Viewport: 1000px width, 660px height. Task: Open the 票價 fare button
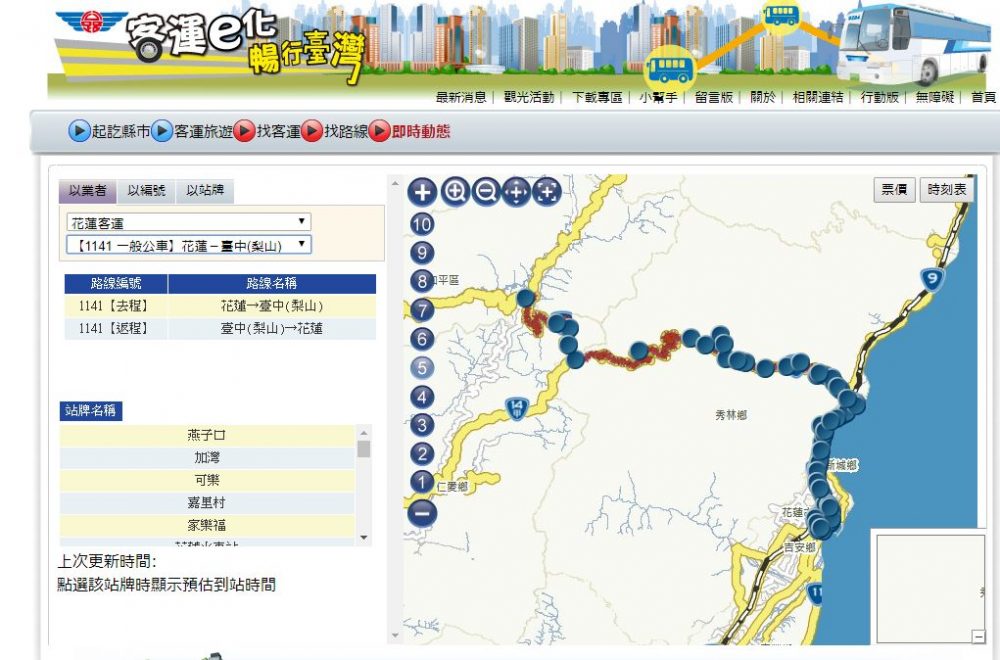point(894,189)
